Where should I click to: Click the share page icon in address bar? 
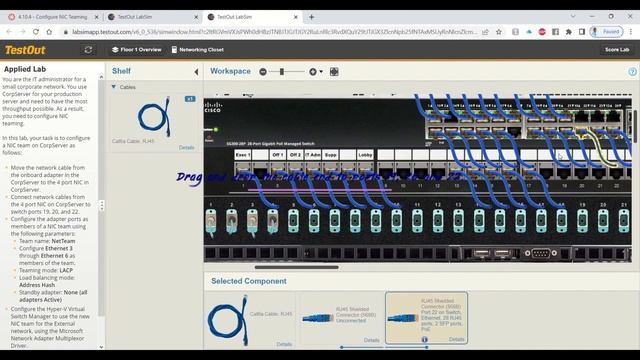(x=485, y=32)
